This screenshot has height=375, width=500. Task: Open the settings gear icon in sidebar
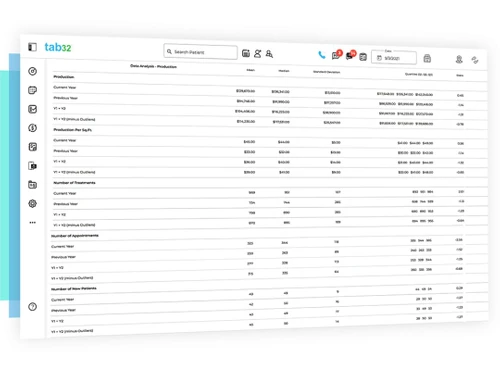coord(32,203)
